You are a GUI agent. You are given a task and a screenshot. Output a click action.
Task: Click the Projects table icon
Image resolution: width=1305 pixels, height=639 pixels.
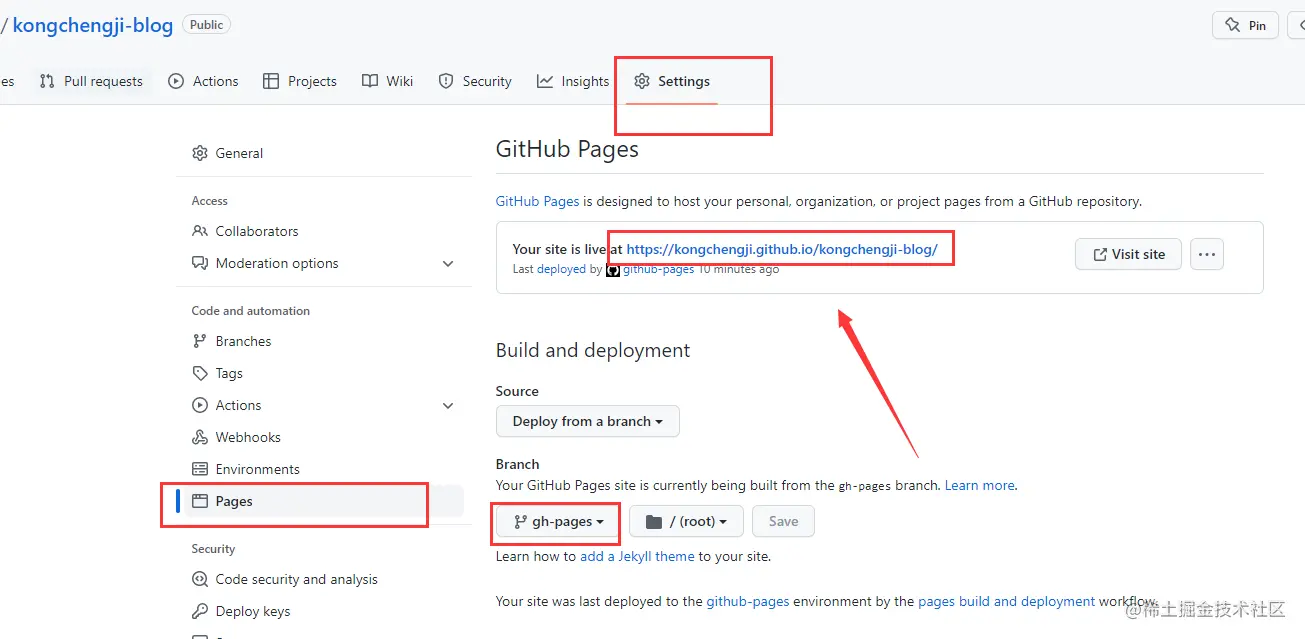click(x=271, y=81)
